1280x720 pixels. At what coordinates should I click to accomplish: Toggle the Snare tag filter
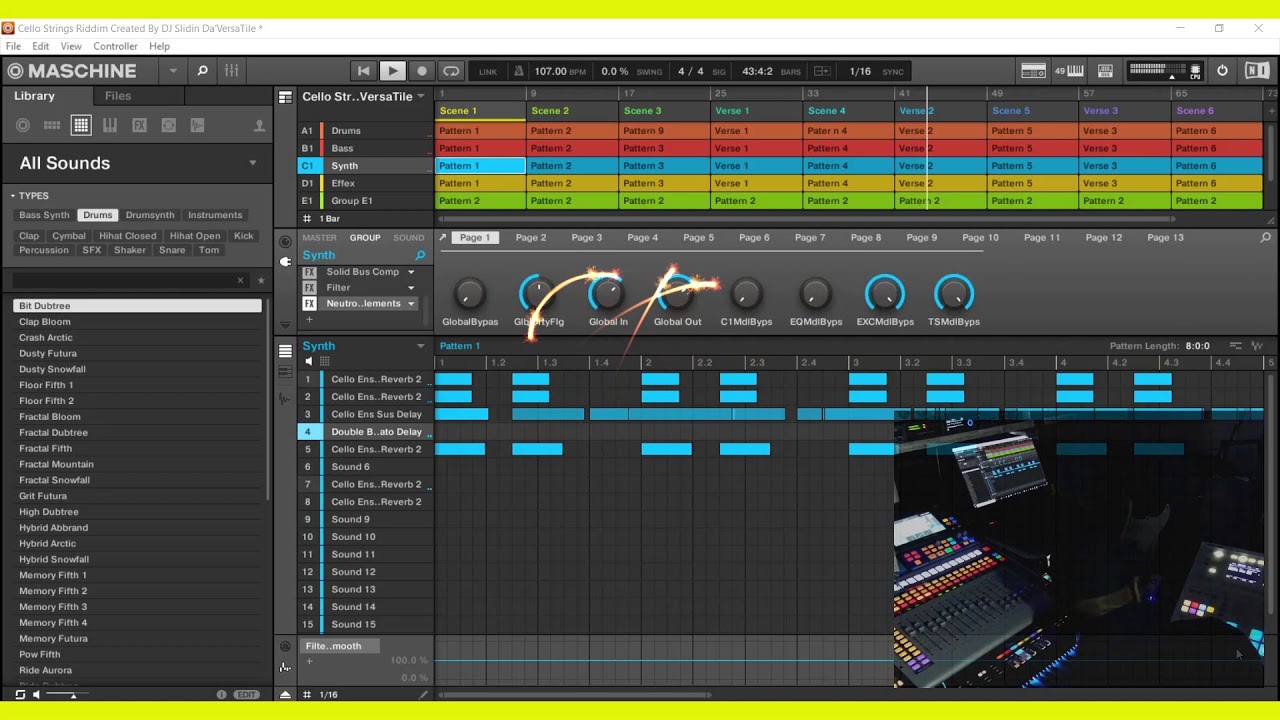(x=172, y=250)
